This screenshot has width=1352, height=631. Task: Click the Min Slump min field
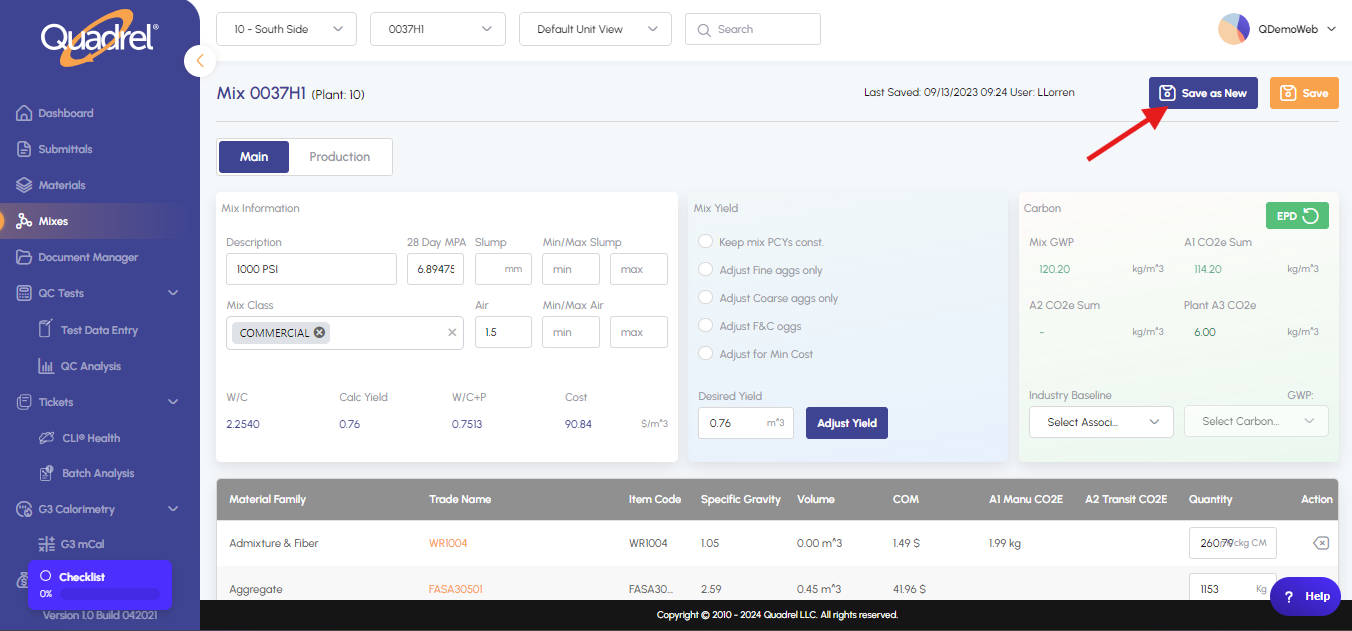tap(571, 269)
